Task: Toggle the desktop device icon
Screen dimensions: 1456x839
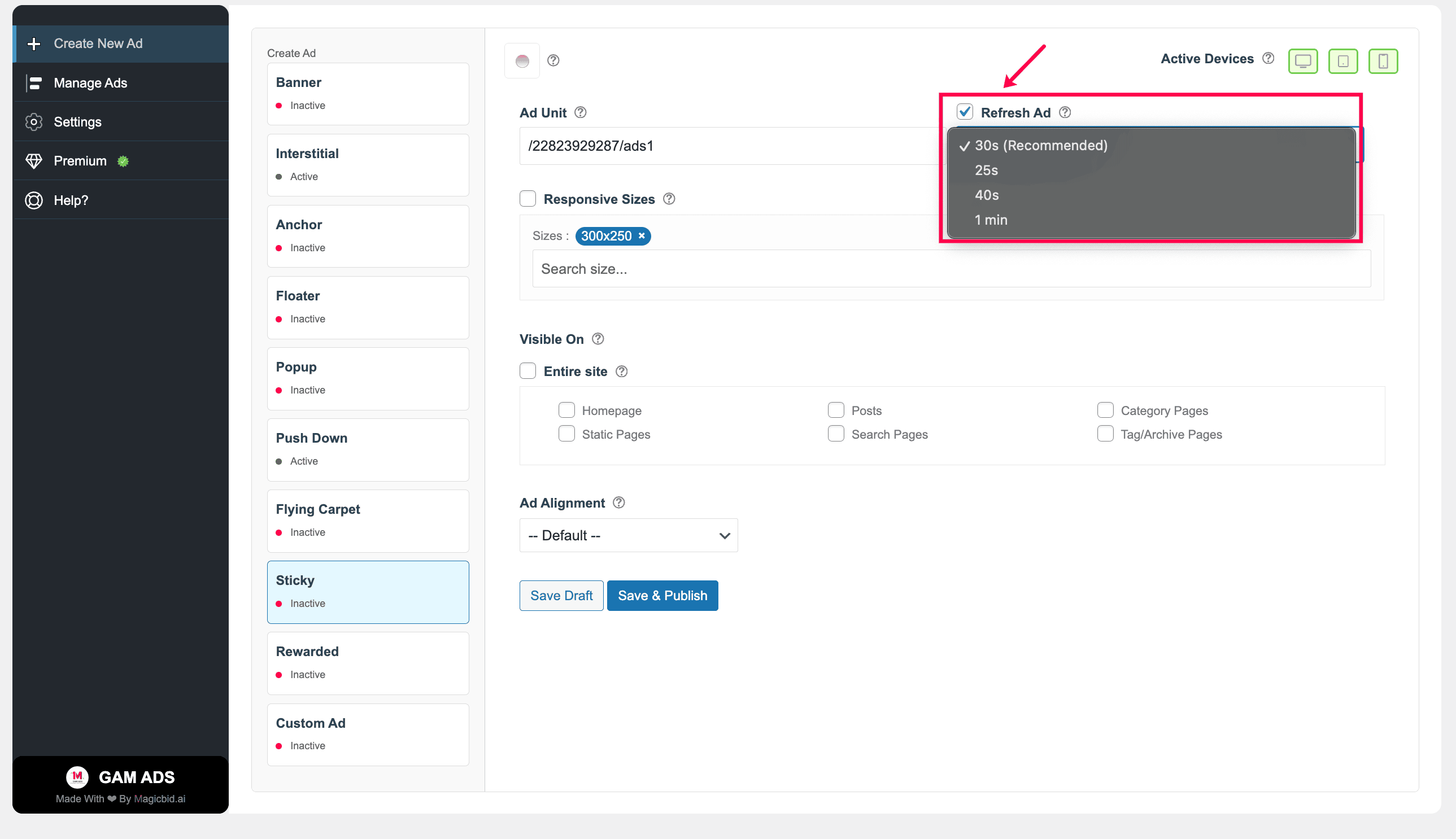Action: (1304, 61)
